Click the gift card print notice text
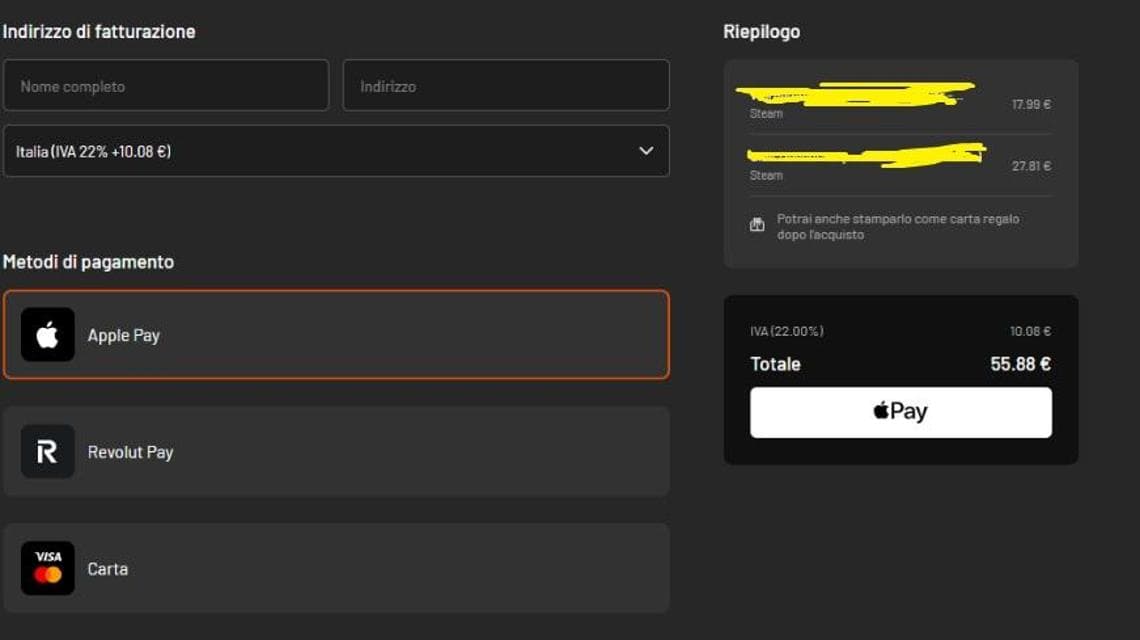Viewport: 1140px width, 640px height. pos(898,227)
